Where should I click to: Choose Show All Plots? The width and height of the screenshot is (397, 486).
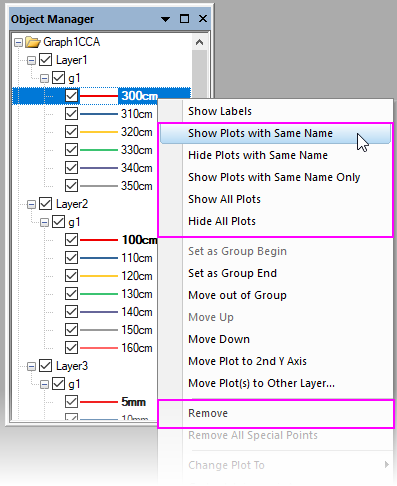pyautogui.click(x=224, y=199)
